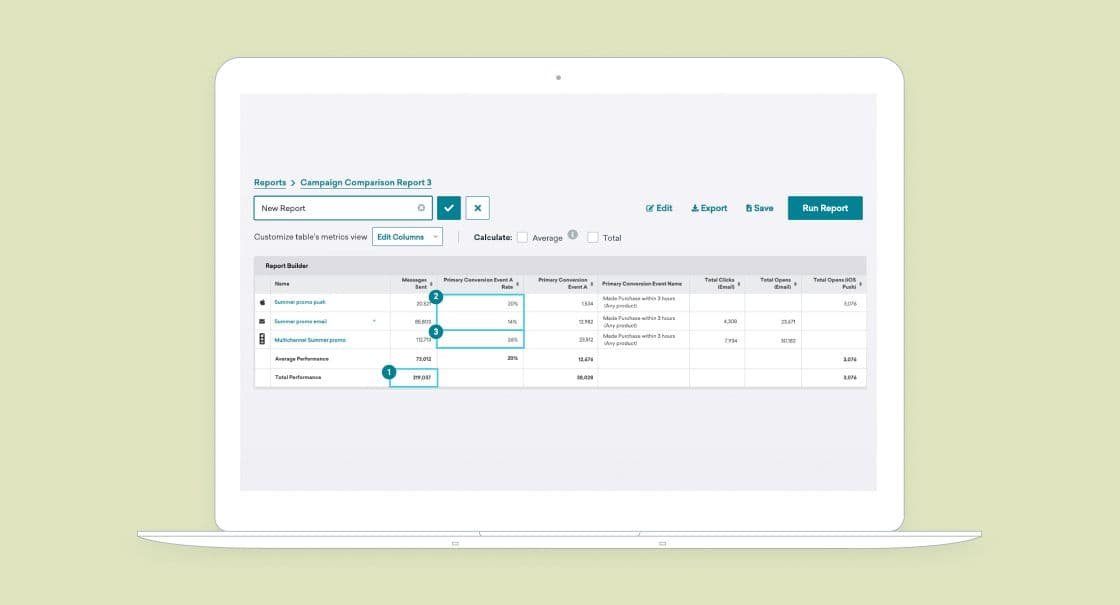
Task: Open the Reports breadcrumb link
Action: [270, 182]
